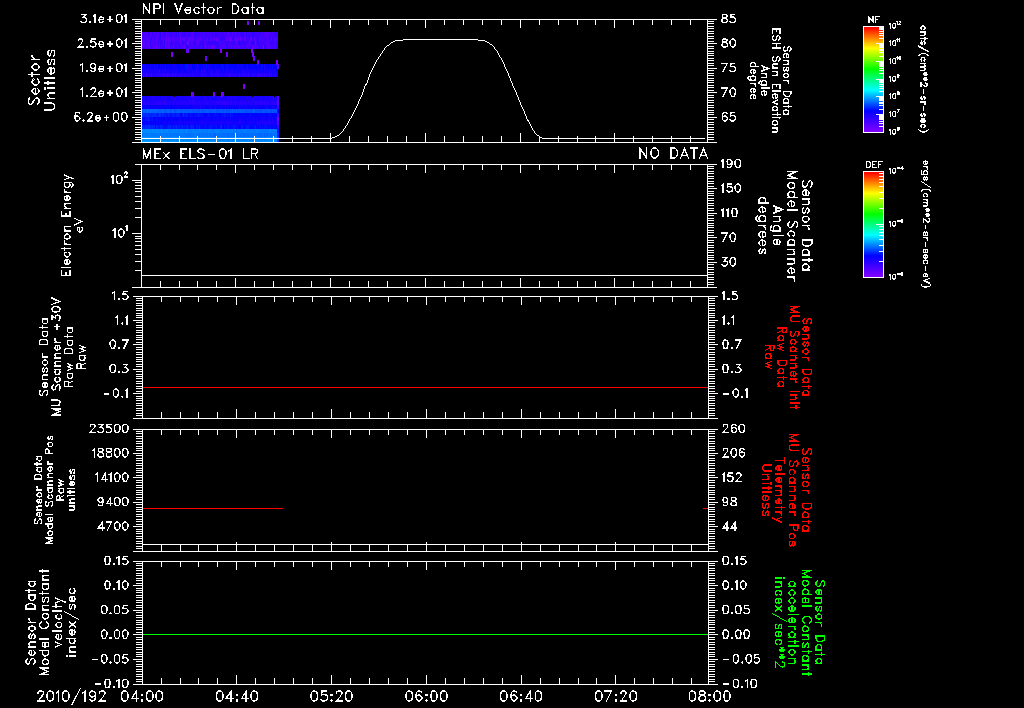This screenshot has width=1024, height=708.
Task: Click the '18800' scanner position axis value
Action: click(x=109, y=453)
